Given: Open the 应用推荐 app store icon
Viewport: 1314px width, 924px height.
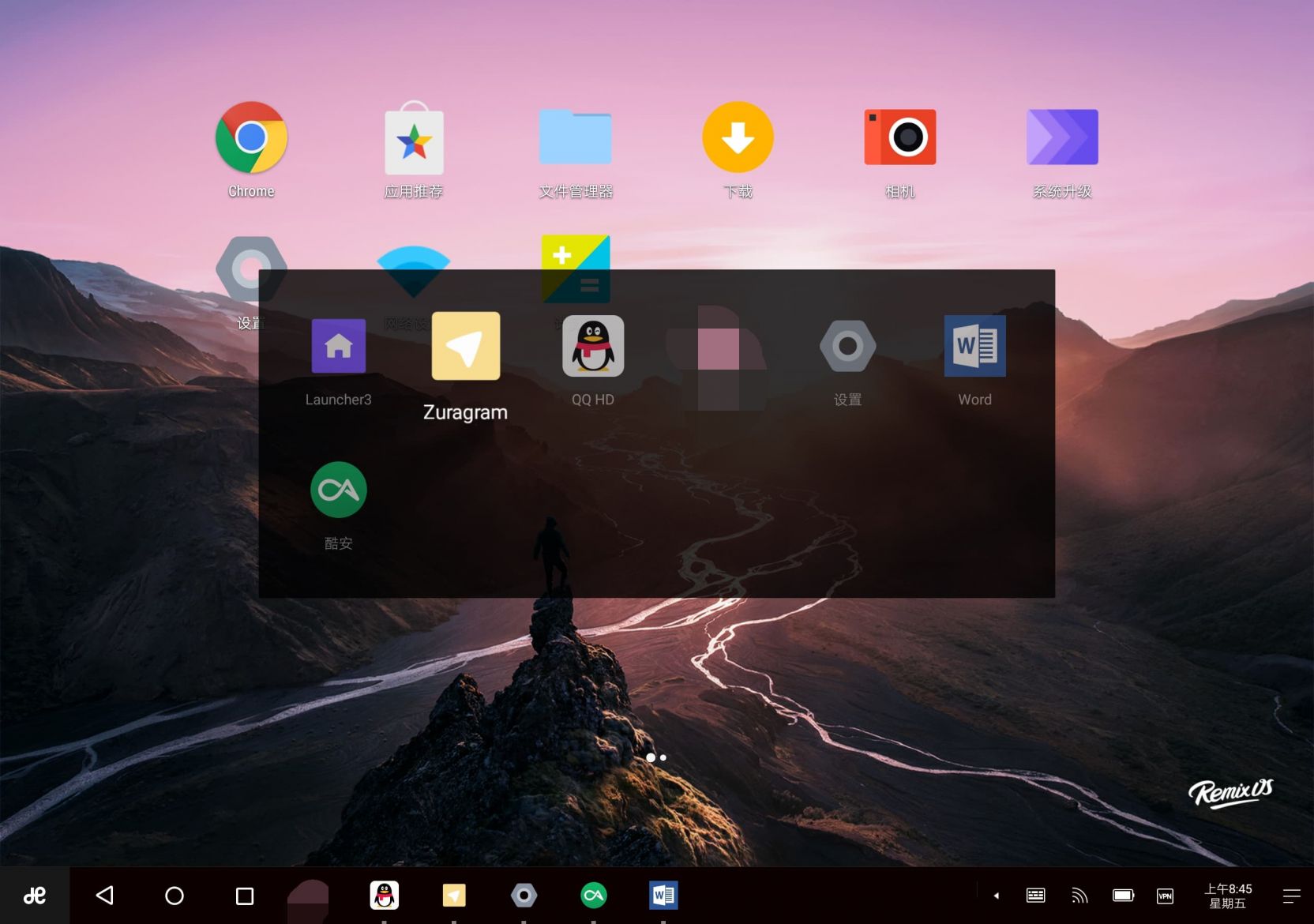Looking at the screenshot, I should (414, 138).
